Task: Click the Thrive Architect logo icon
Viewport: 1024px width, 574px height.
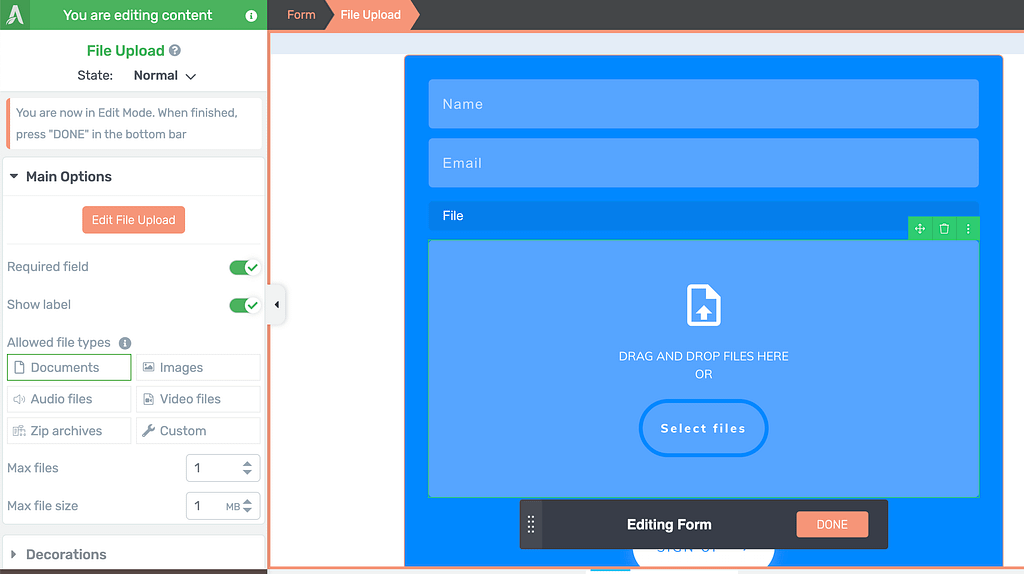Action: click(x=14, y=14)
